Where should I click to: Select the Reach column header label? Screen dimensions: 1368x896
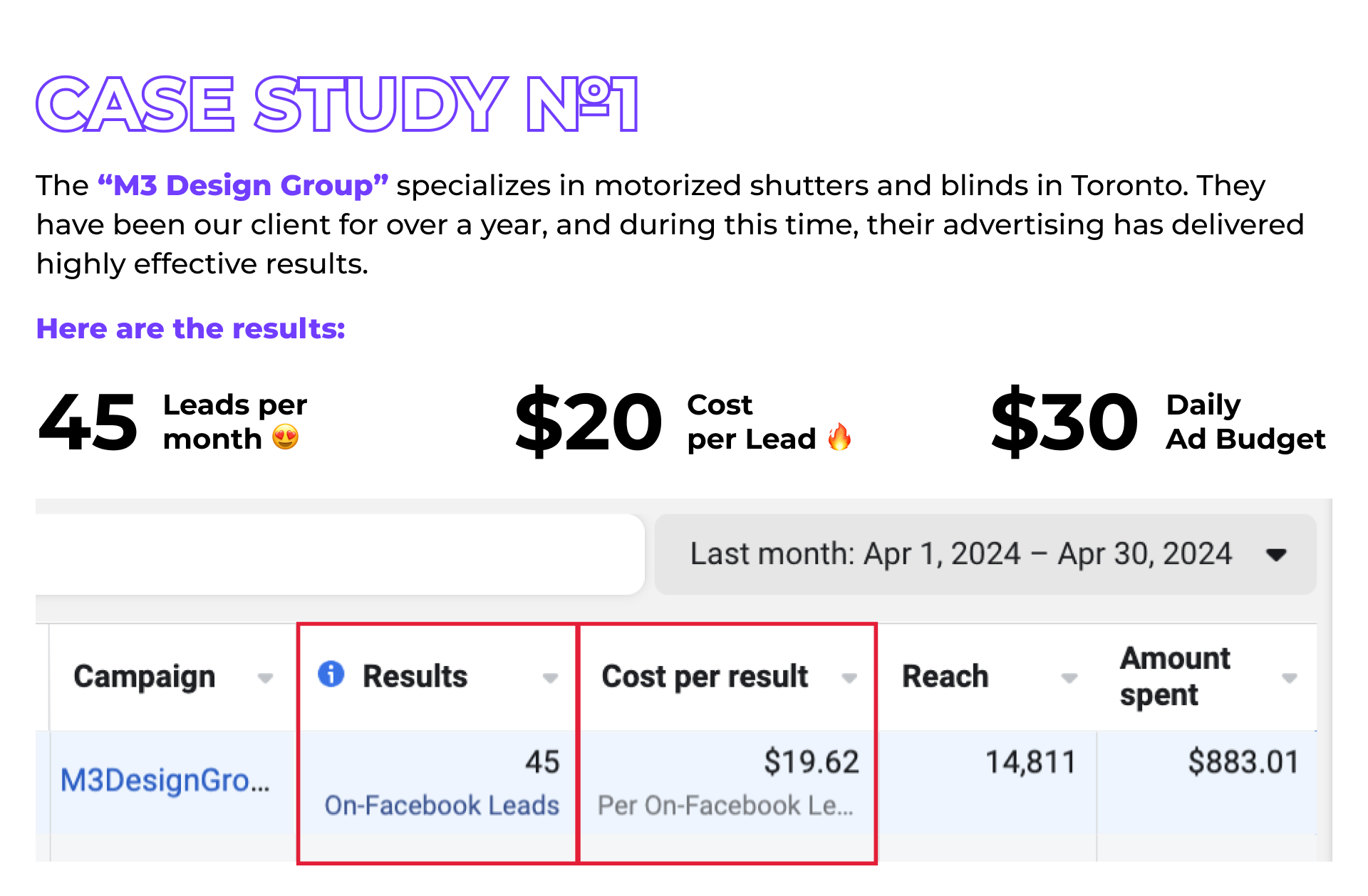(x=945, y=677)
